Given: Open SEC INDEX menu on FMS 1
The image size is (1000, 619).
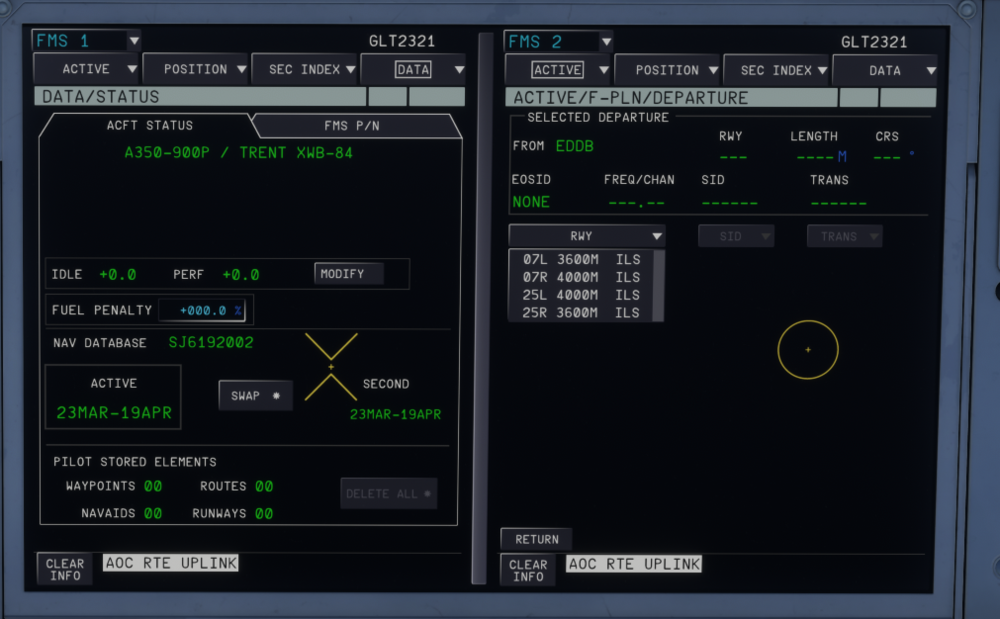Looking at the screenshot, I should [304, 69].
